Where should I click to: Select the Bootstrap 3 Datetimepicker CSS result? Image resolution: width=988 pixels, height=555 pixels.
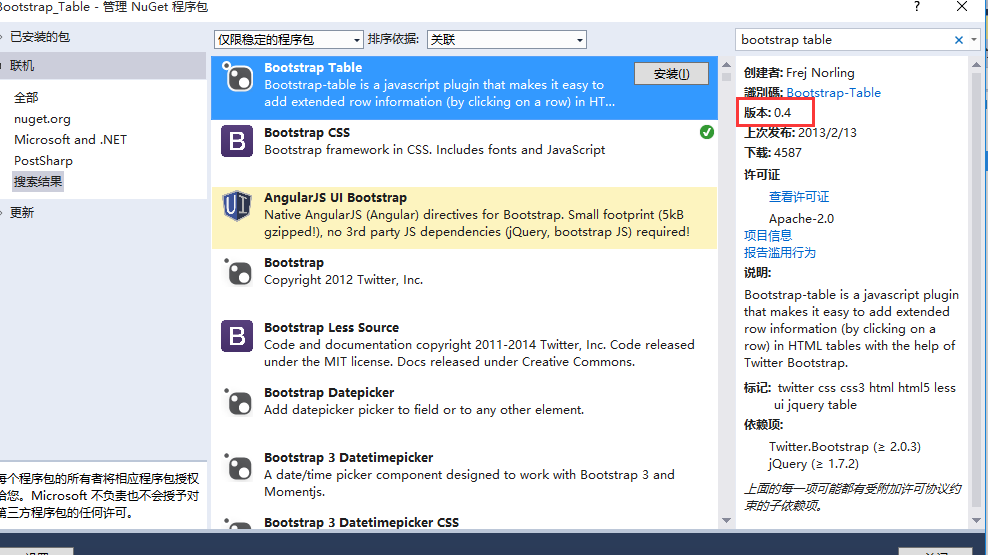coord(361,522)
